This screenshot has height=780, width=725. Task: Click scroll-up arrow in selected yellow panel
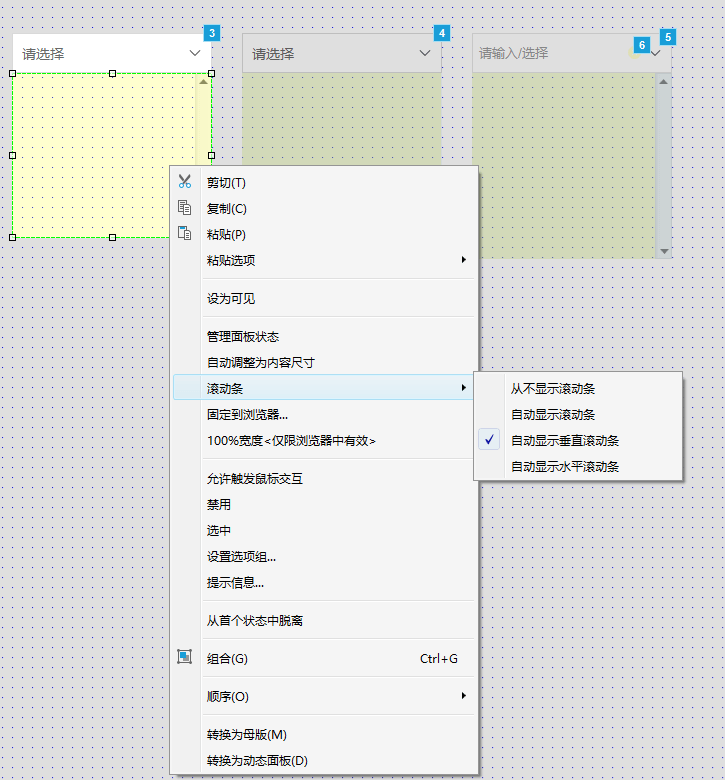(203, 82)
